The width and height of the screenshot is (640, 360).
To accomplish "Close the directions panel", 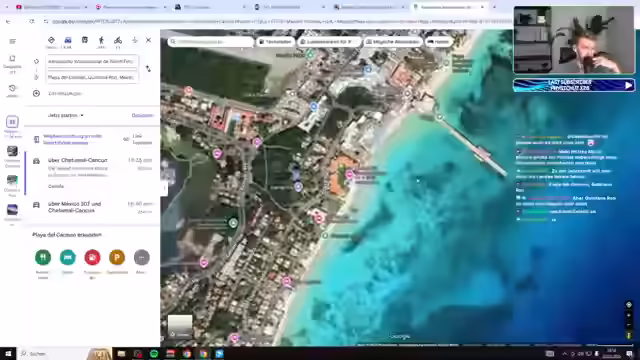I will click(x=148, y=40).
